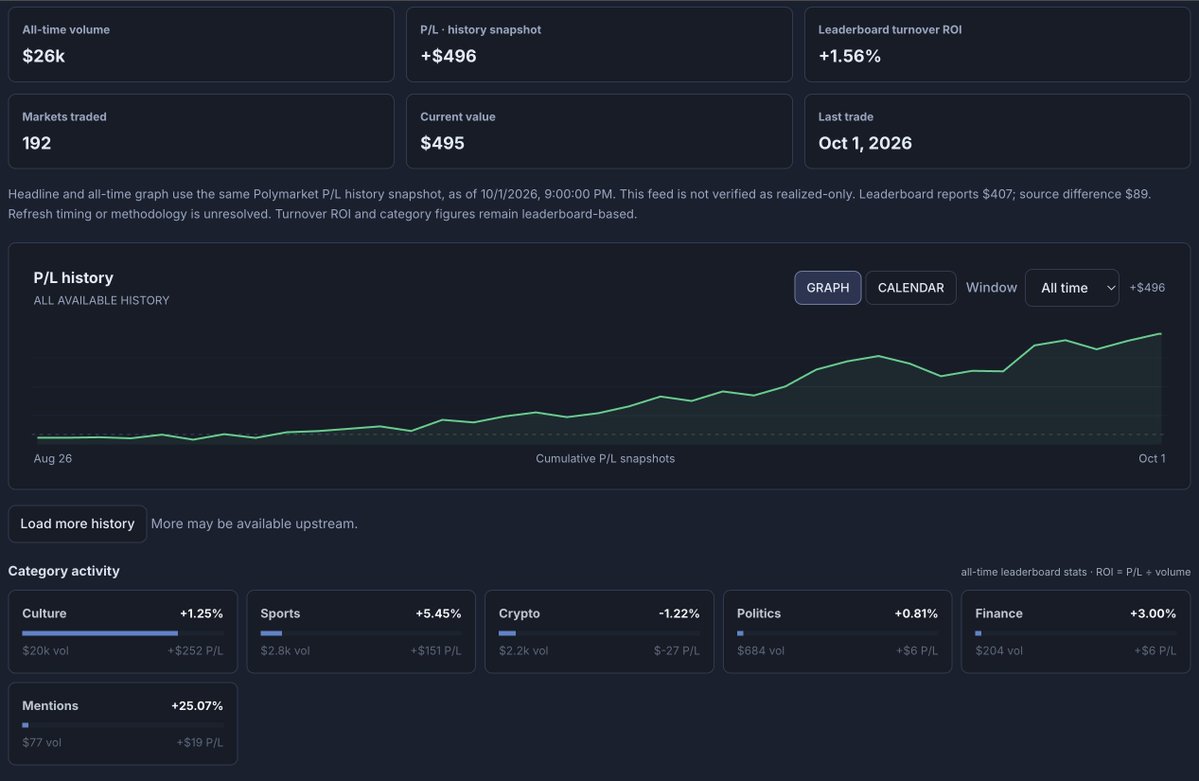Click the Oct 1 endpoint of P/L graph
The width and height of the screenshot is (1199, 781).
pyautogui.click(x=1161, y=334)
